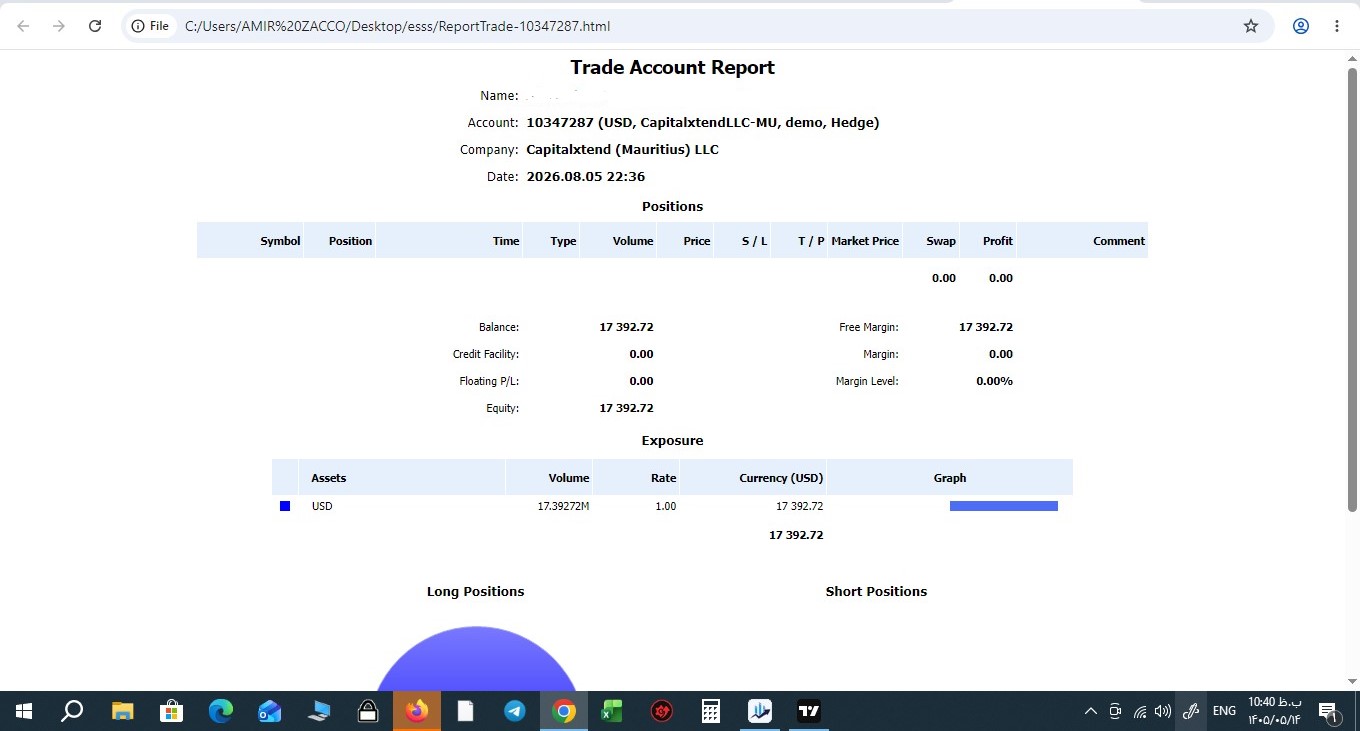Open the Wi-Fi network tray icon

tap(1140, 712)
